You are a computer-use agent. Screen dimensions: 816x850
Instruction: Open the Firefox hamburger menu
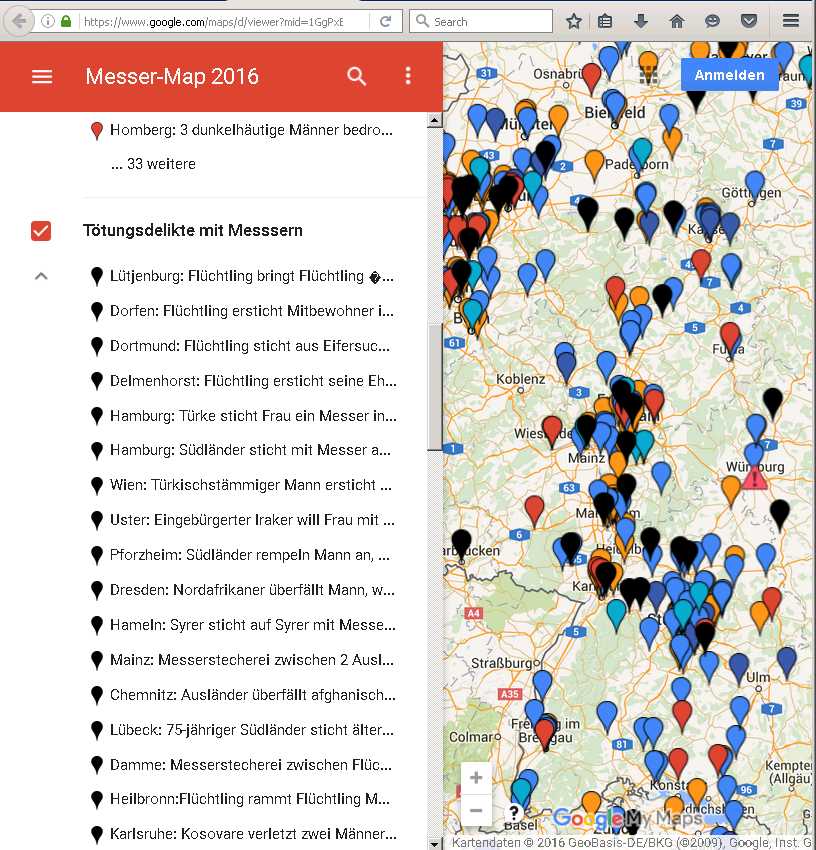pyautogui.click(x=791, y=21)
